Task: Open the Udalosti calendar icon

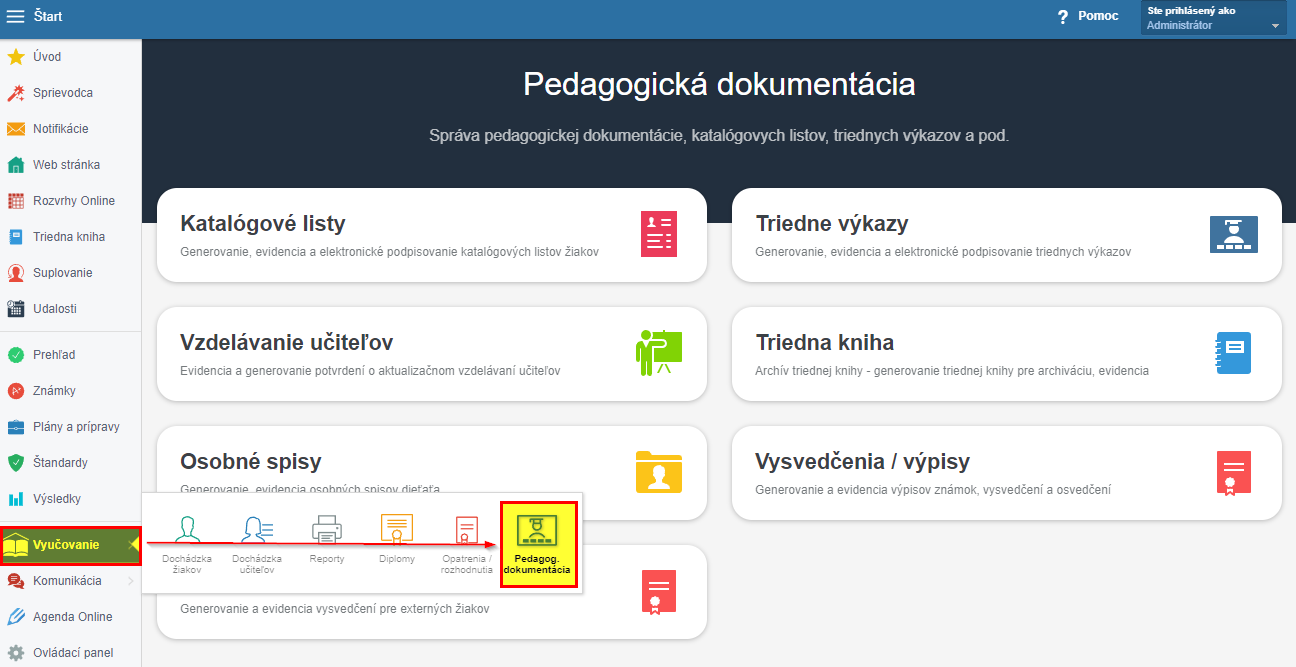Action: [16, 309]
